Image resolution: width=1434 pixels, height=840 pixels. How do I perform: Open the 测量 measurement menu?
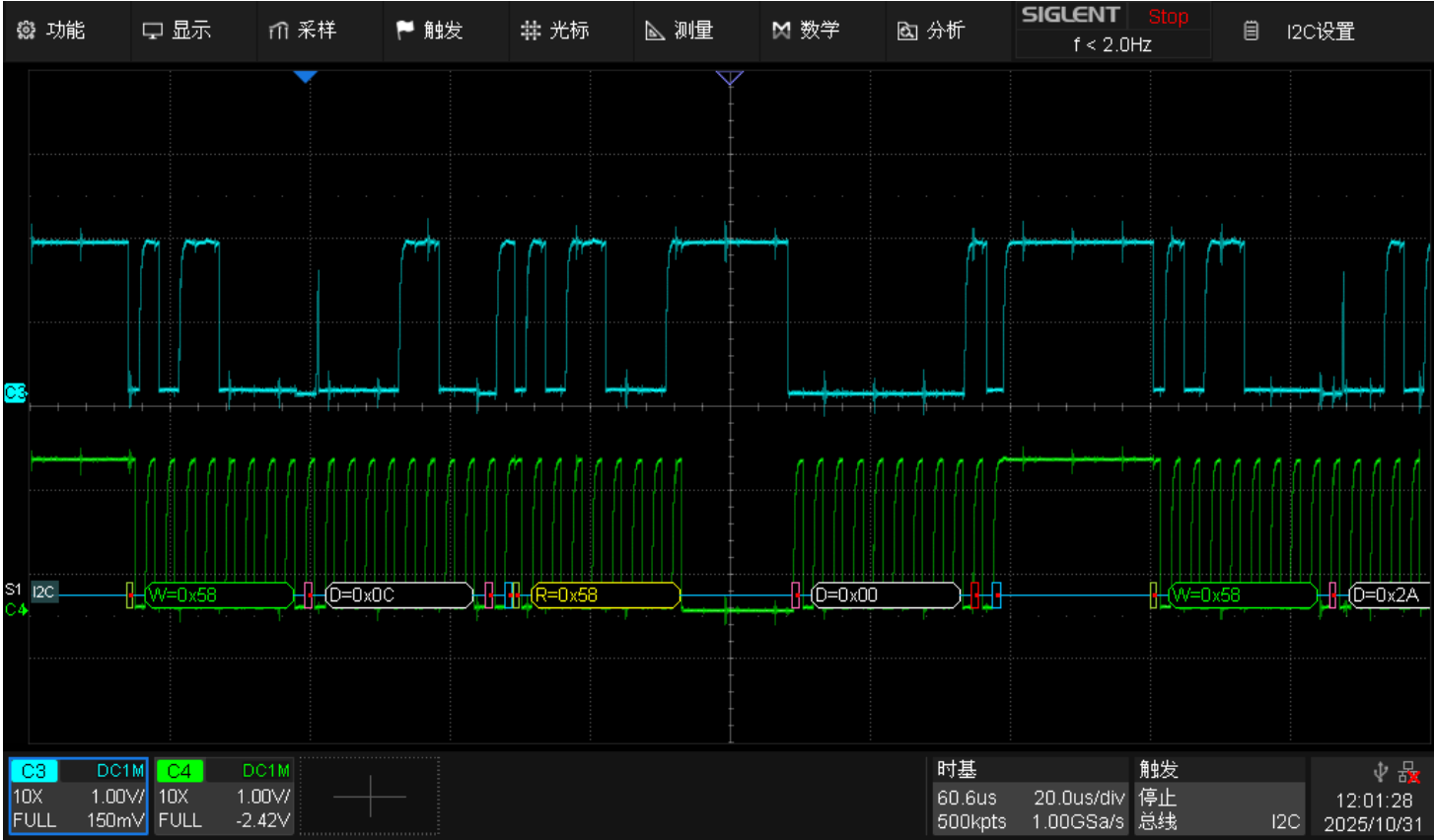click(x=680, y=31)
